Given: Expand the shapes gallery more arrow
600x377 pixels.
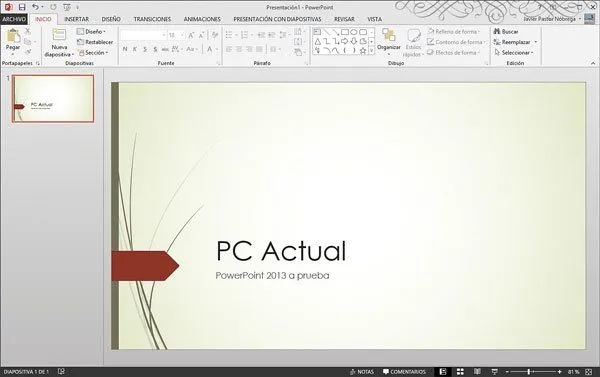Looking at the screenshot, I should pyautogui.click(x=371, y=50).
